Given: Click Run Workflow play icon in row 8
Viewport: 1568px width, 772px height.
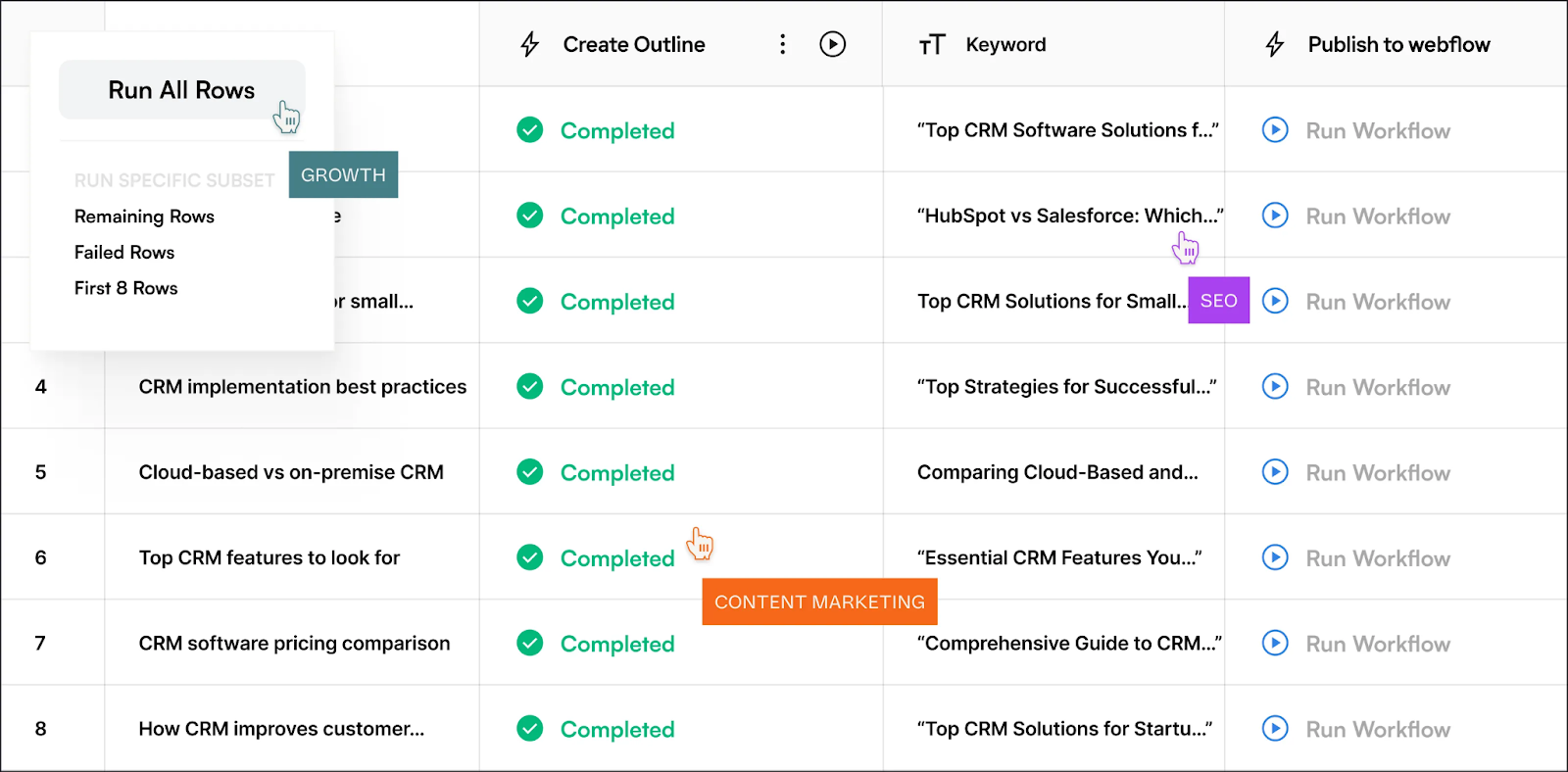Looking at the screenshot, I should pos(1275,729).
